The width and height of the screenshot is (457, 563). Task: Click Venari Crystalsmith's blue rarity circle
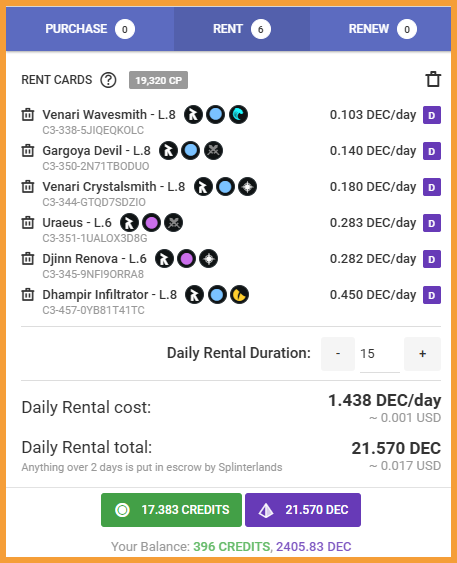(x=225, y=187)
